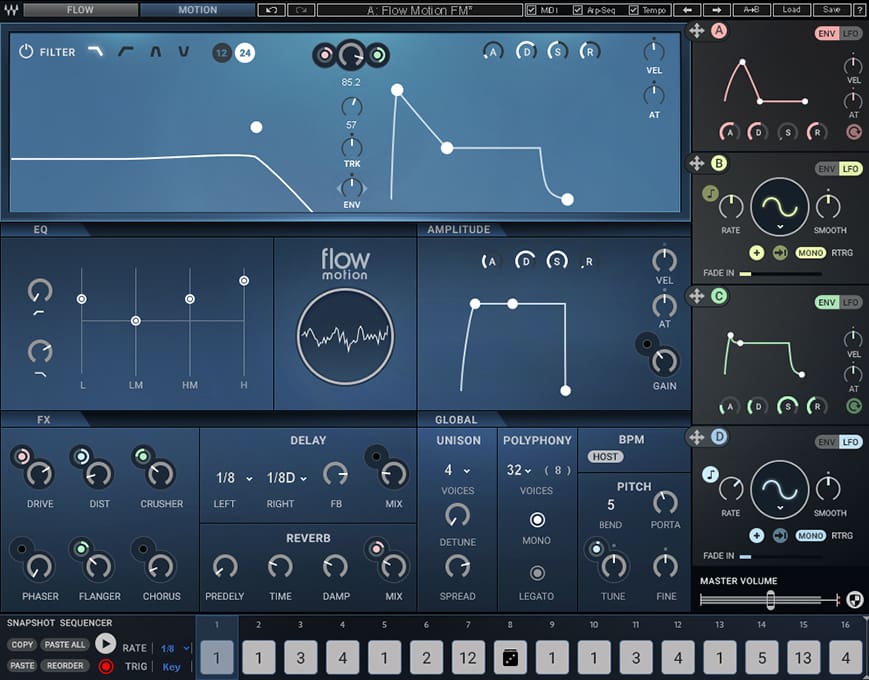Screen dimensions: 869x680
Task: Adjust the Master Volume slider
Action: tap(770, 600)
